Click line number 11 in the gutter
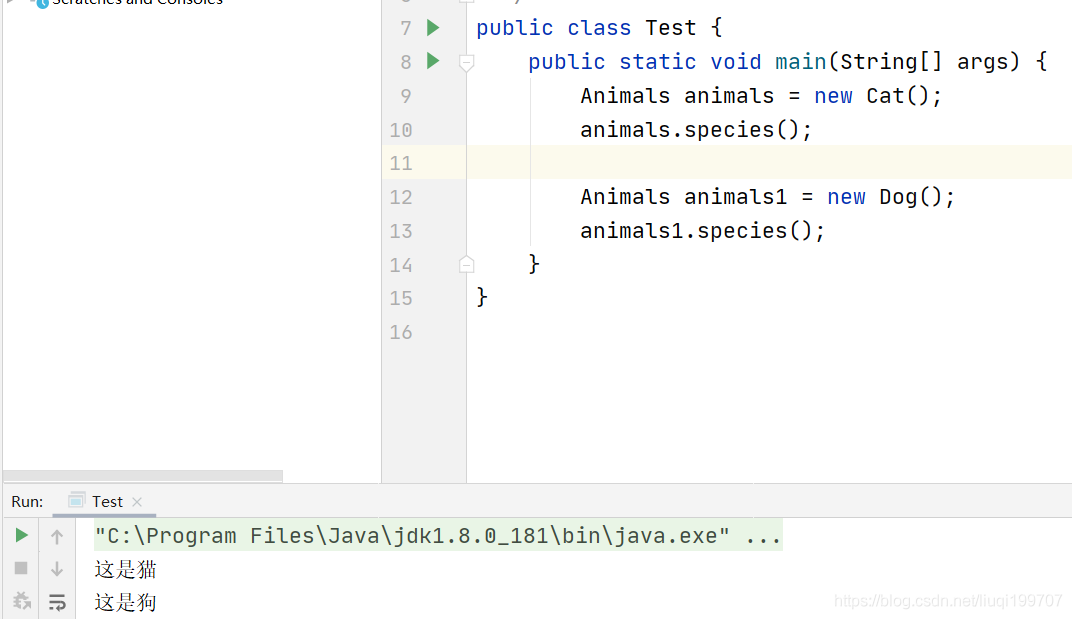Screen dimensions: 1072x619 point(401,163)
